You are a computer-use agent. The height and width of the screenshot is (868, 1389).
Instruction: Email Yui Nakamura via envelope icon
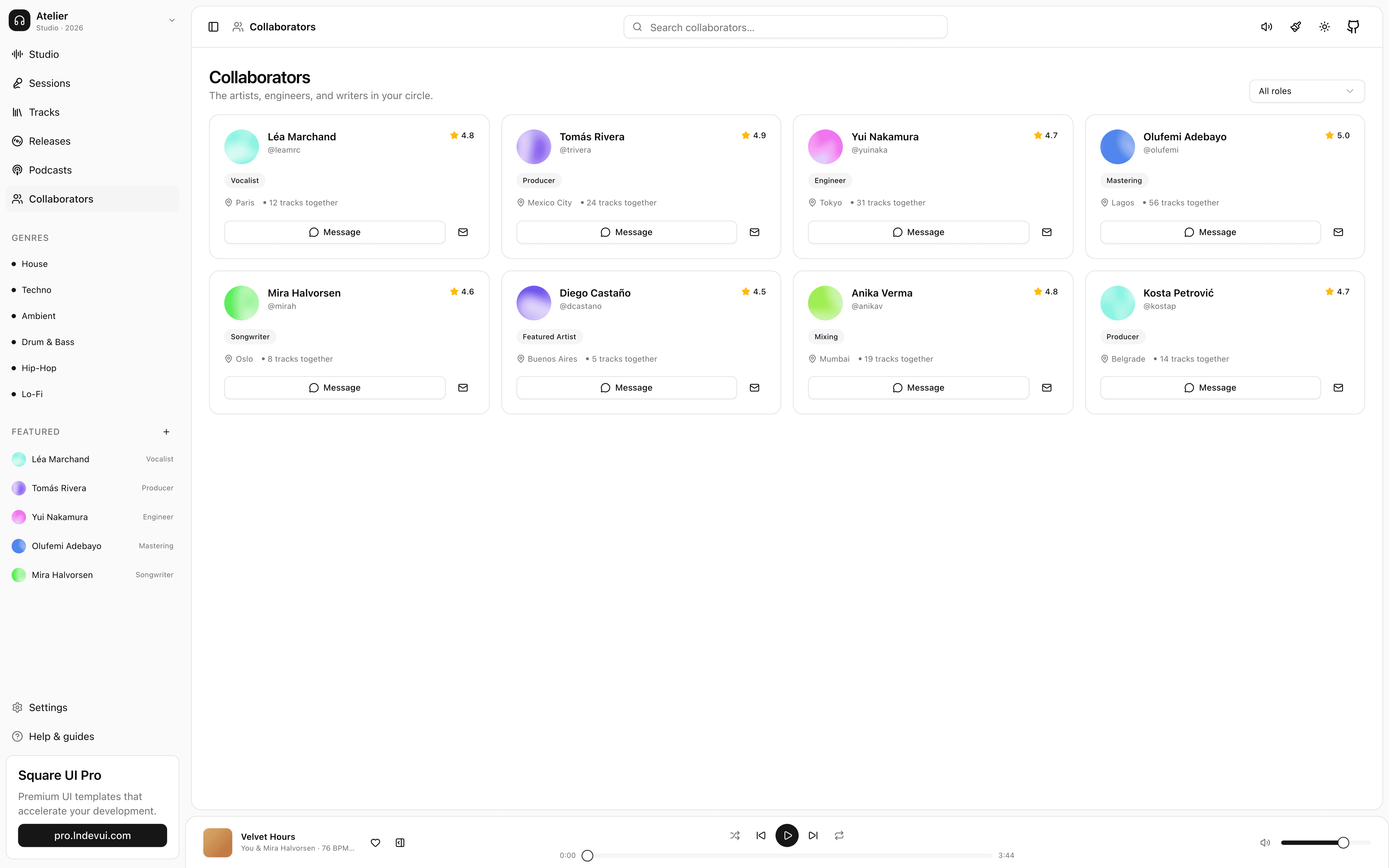(x=1047, y=232)
